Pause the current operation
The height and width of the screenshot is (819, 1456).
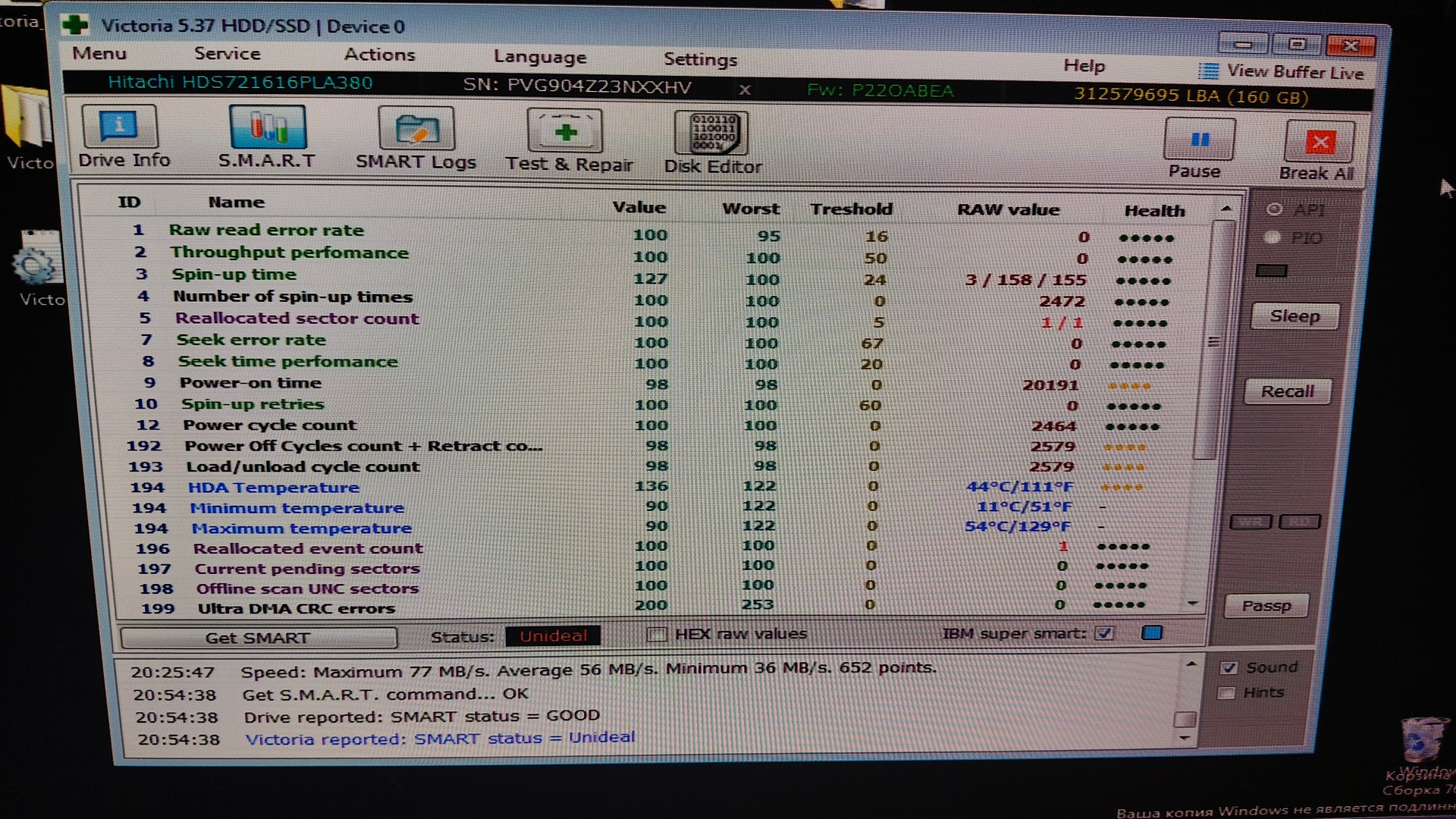click(x=1198, y=149)
